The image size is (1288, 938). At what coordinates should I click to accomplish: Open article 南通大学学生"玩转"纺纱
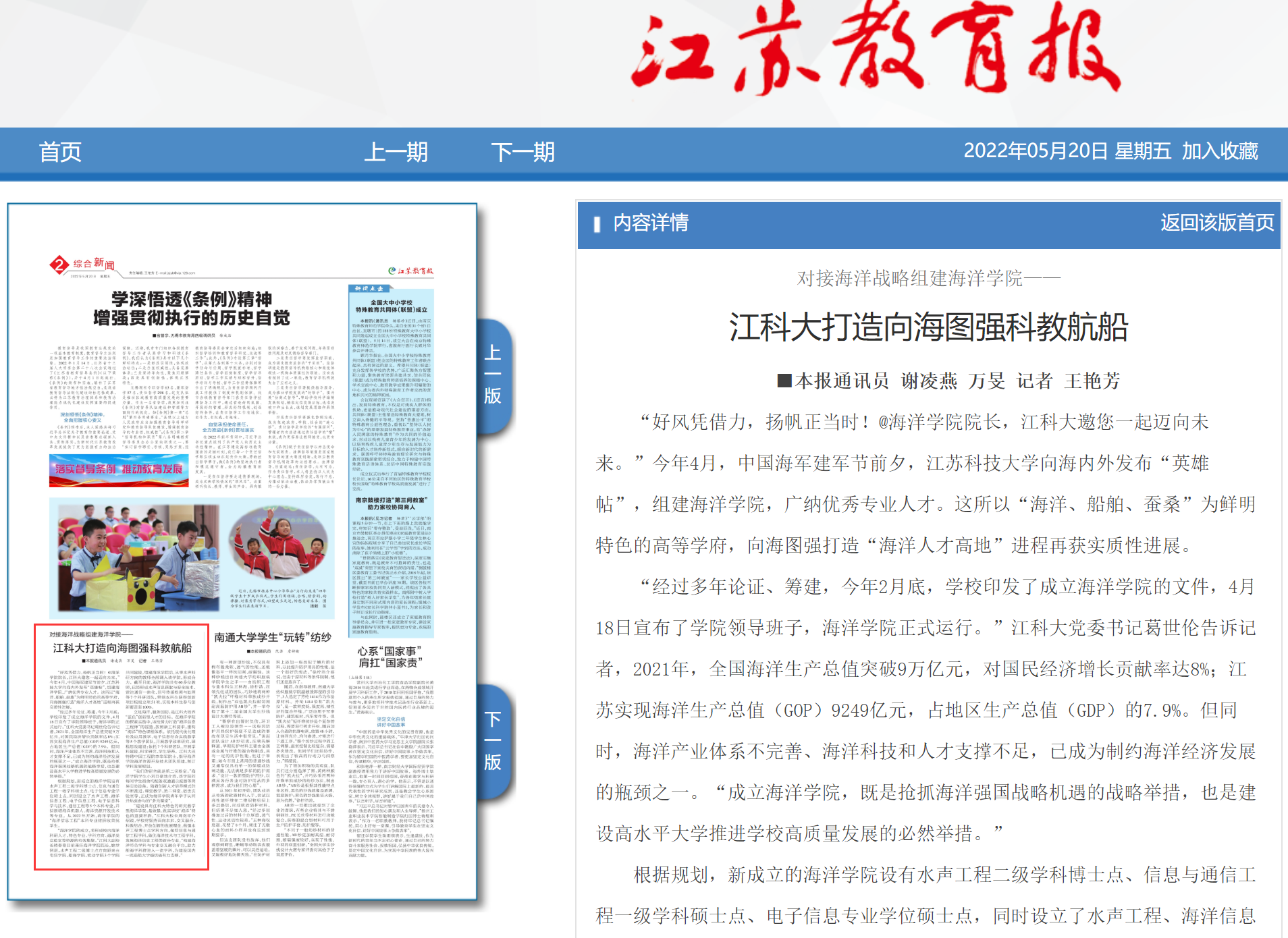pyautogui.click(x=273, y=637)
